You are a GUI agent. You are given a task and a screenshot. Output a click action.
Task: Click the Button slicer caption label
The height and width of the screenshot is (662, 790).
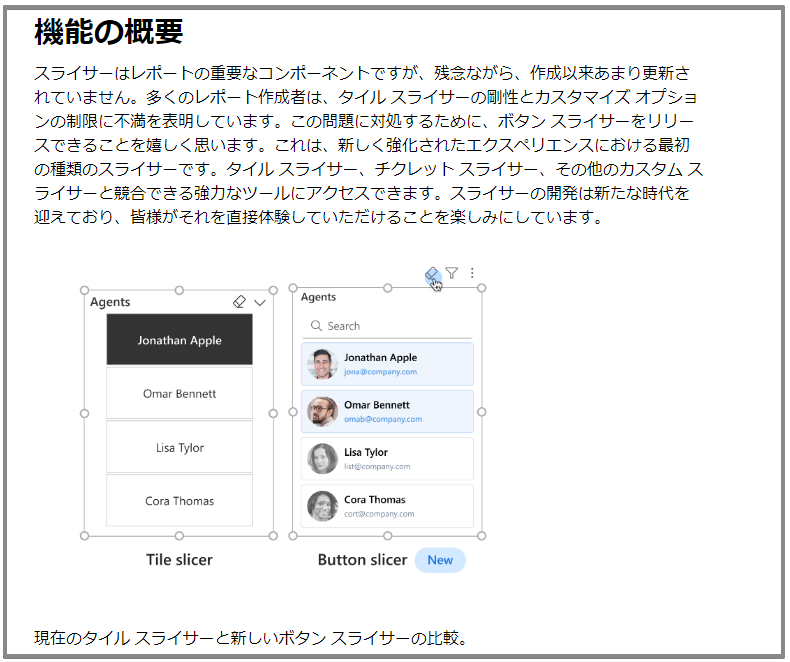coord(362,560)
